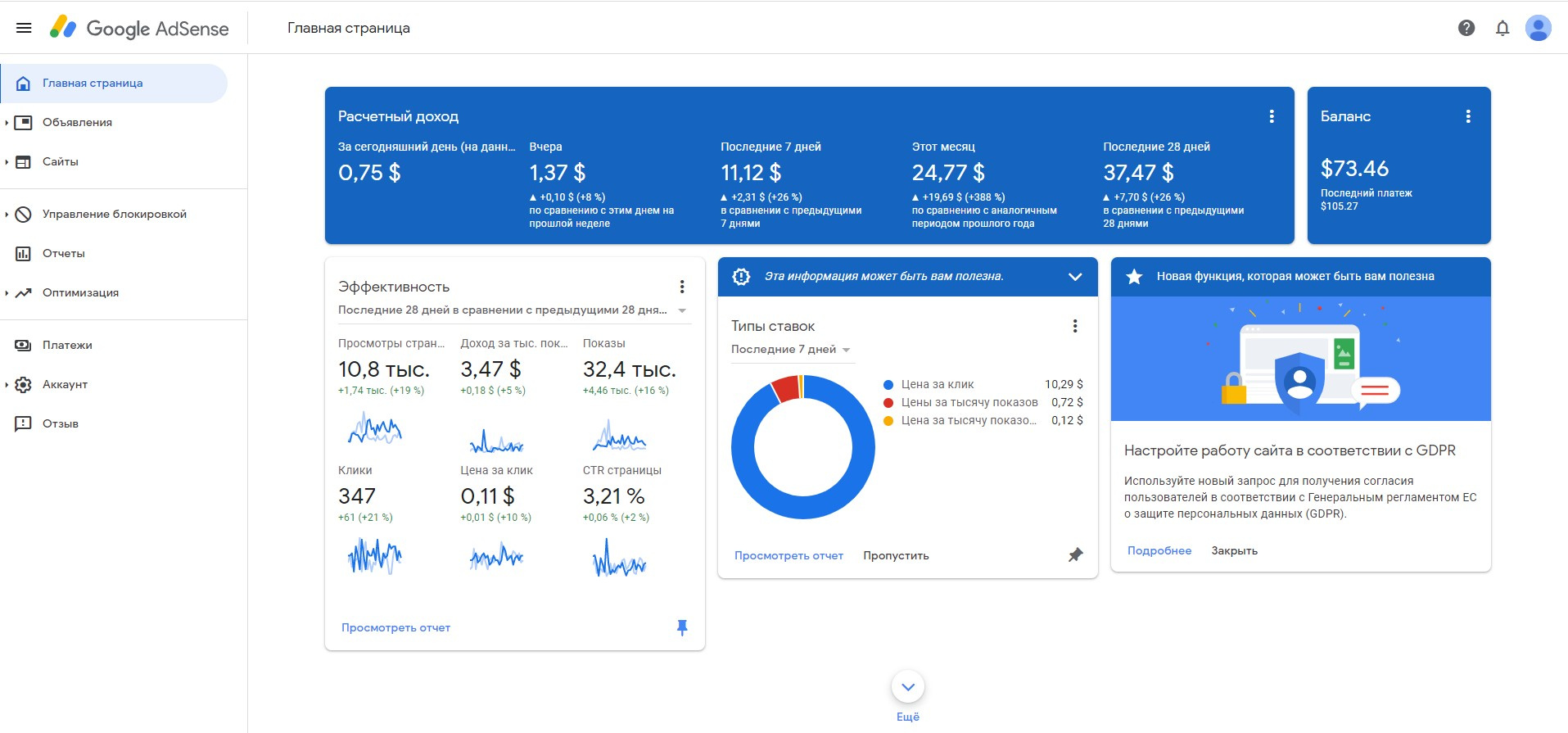Click the Ещё show more button
Image resolution: width=1568 pixels, height=733 pixels.
click(x=907, y=688)
